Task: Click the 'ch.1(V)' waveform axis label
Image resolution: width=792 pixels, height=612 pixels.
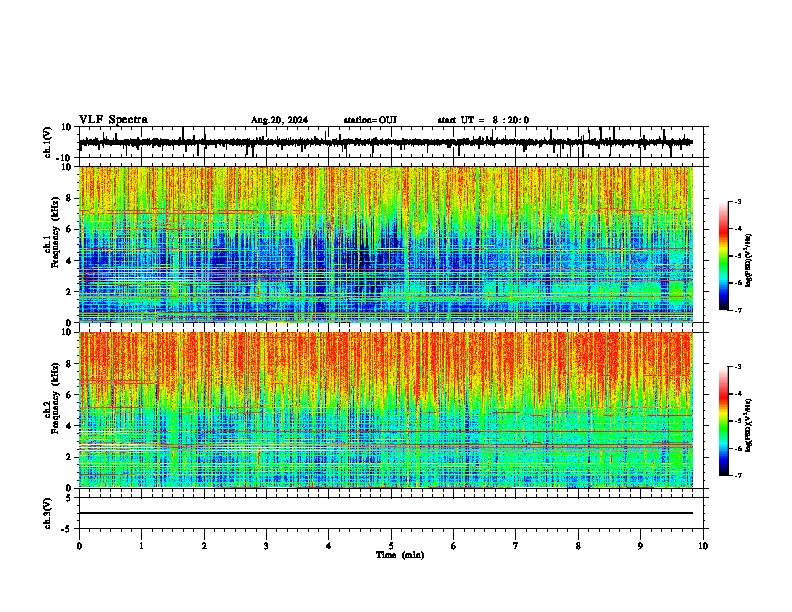Action: pyautogui.click(x=48, y=142)
